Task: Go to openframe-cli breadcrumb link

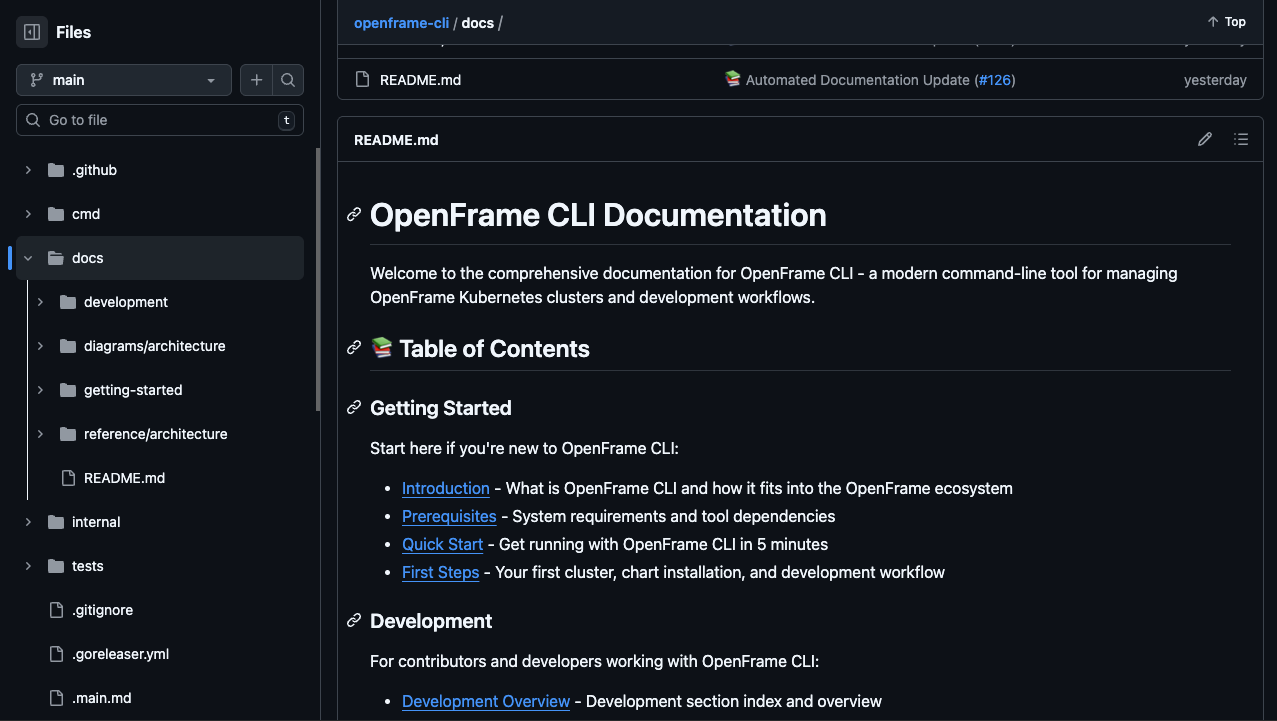Action: (401, 22)
